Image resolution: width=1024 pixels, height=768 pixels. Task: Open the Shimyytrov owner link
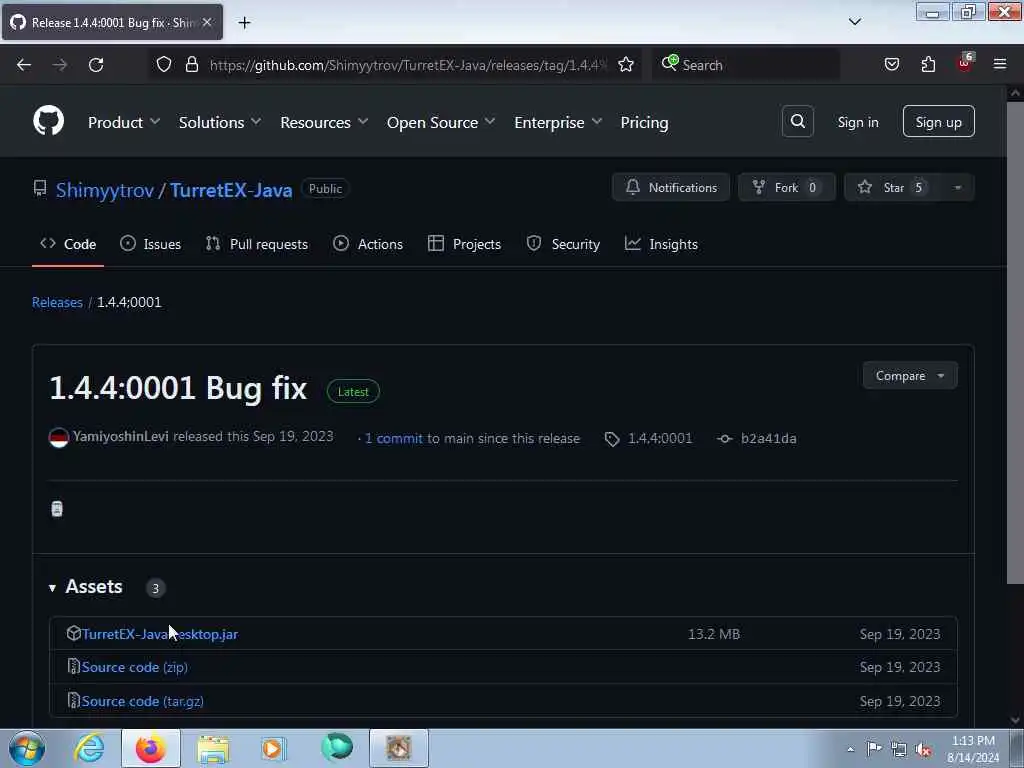(104, 190)
